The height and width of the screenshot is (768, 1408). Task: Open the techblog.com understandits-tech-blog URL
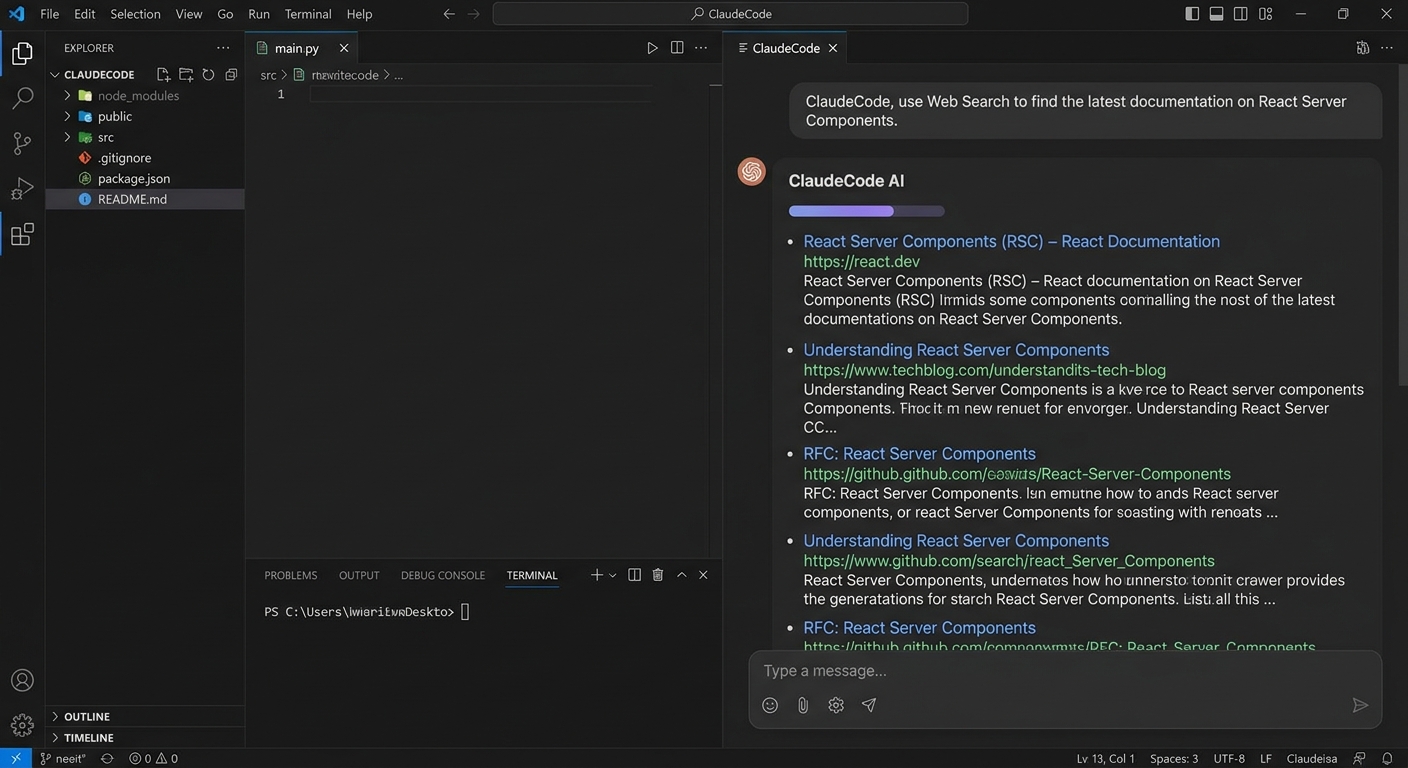(985, 370)
